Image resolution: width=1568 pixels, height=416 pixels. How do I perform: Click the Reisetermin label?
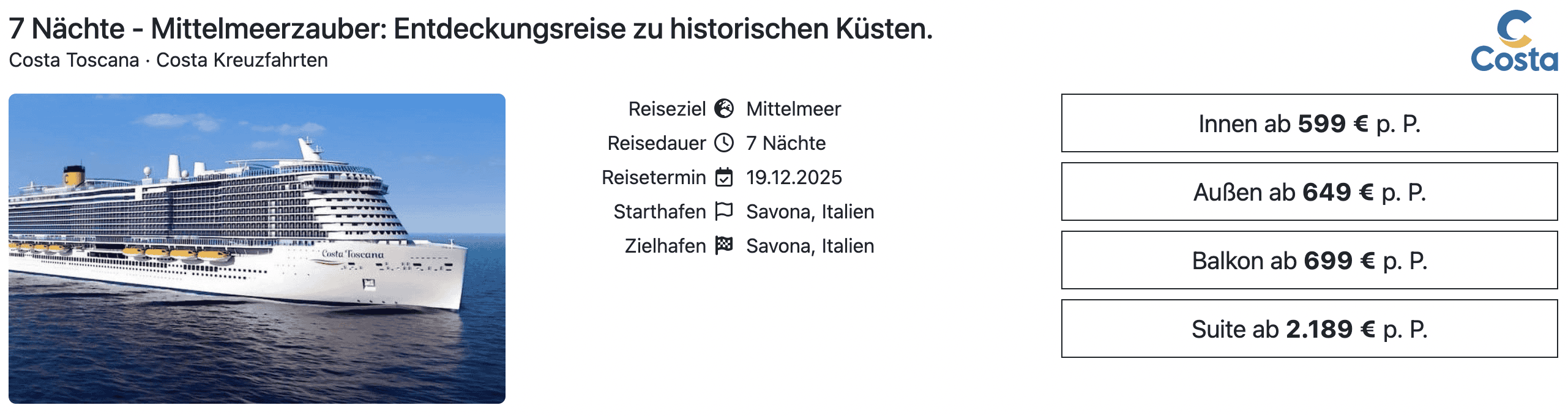[653, 178]
